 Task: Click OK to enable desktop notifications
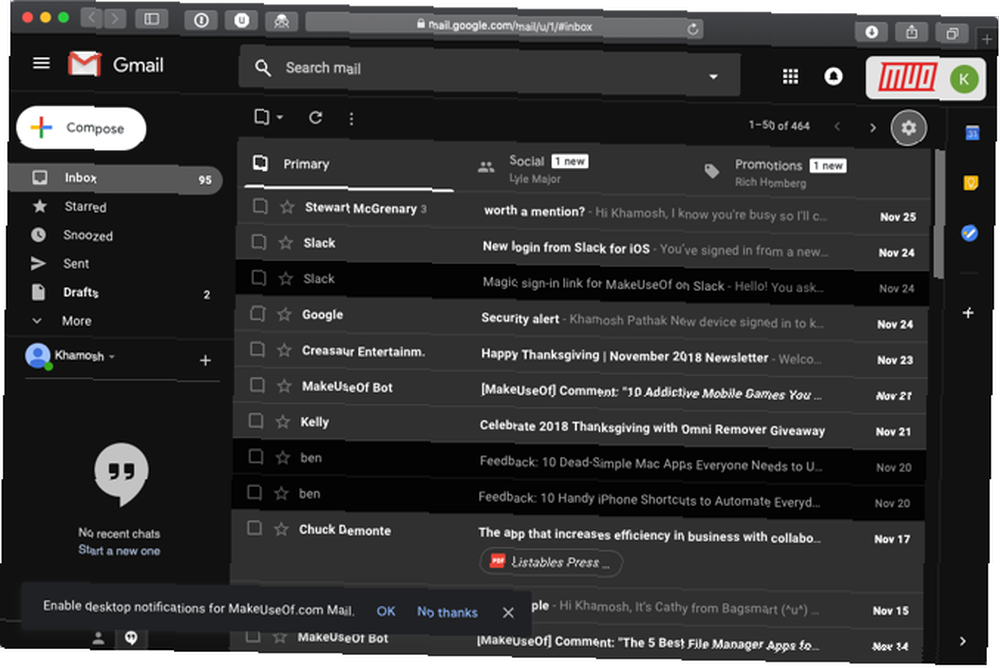386,611
